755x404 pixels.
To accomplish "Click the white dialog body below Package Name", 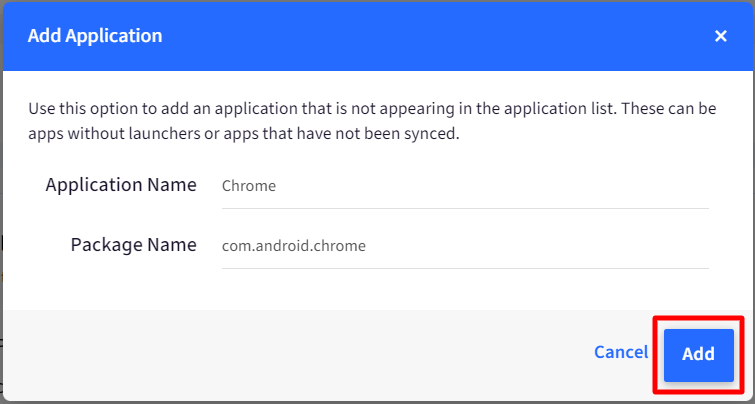I will coord(378,290).
